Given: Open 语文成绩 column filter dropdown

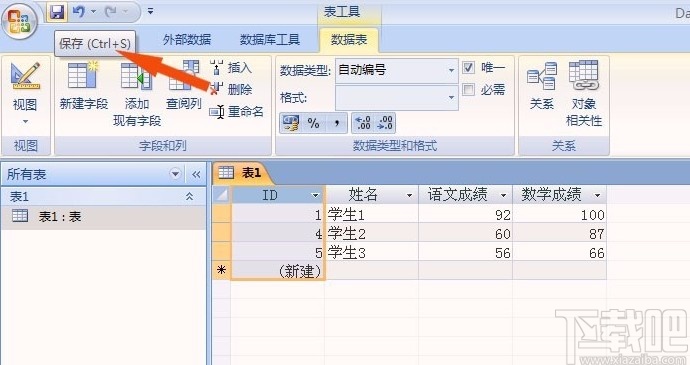Looking at the screenshot, I should pos(503,195).
